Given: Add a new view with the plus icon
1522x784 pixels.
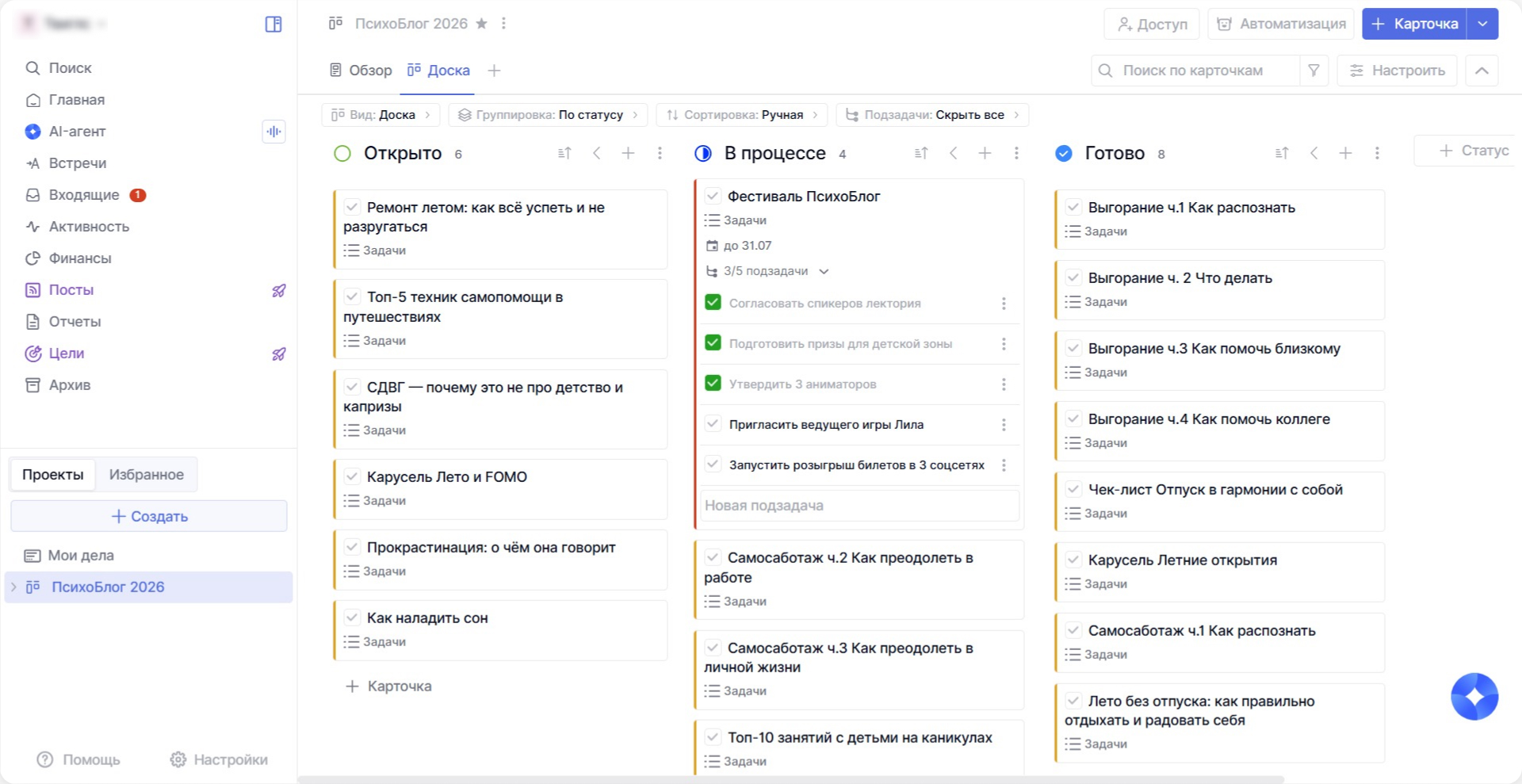Looking at the screenshot, I should click(494, 71).
